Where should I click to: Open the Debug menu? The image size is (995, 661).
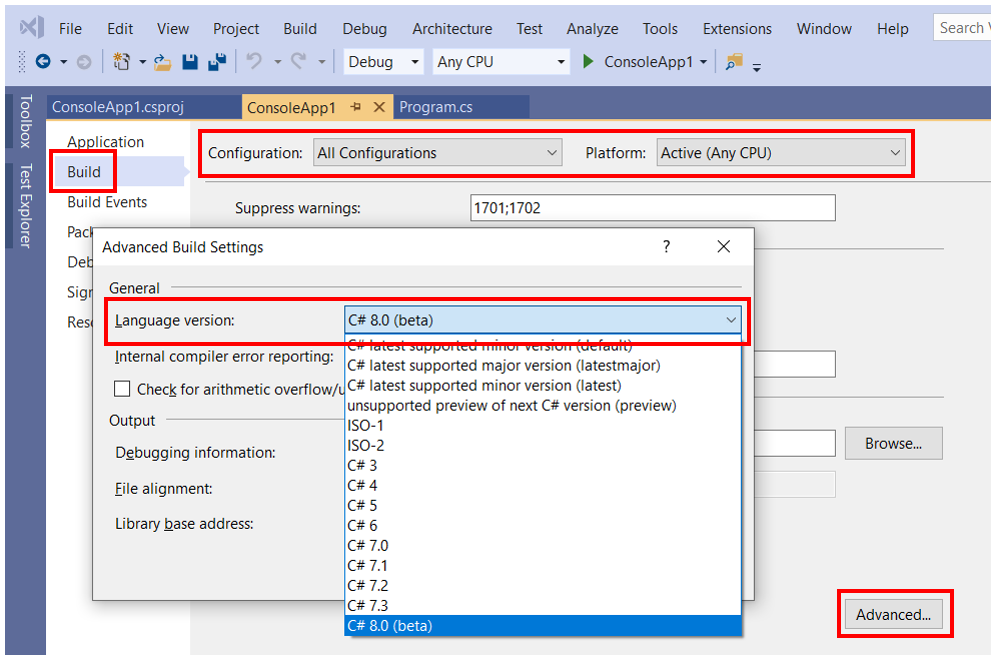(x=364, y=29)
